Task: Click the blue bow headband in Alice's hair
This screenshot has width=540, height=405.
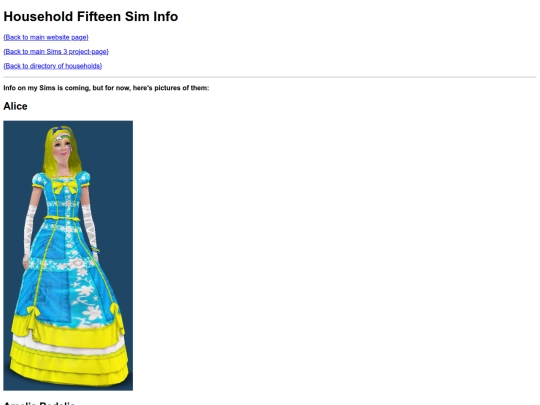Action: coord(58,130)
